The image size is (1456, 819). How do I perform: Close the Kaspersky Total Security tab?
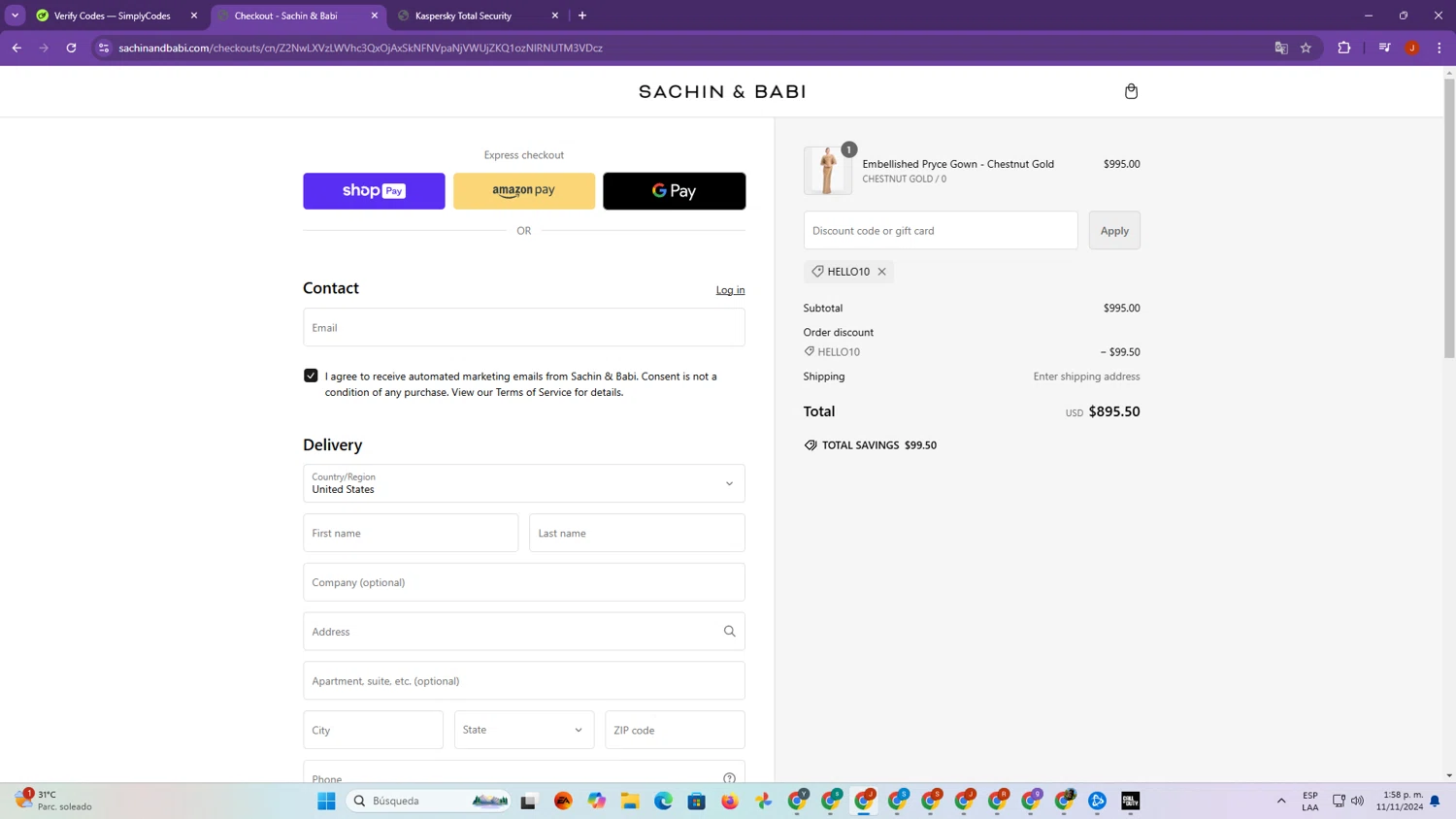point(555,16)
